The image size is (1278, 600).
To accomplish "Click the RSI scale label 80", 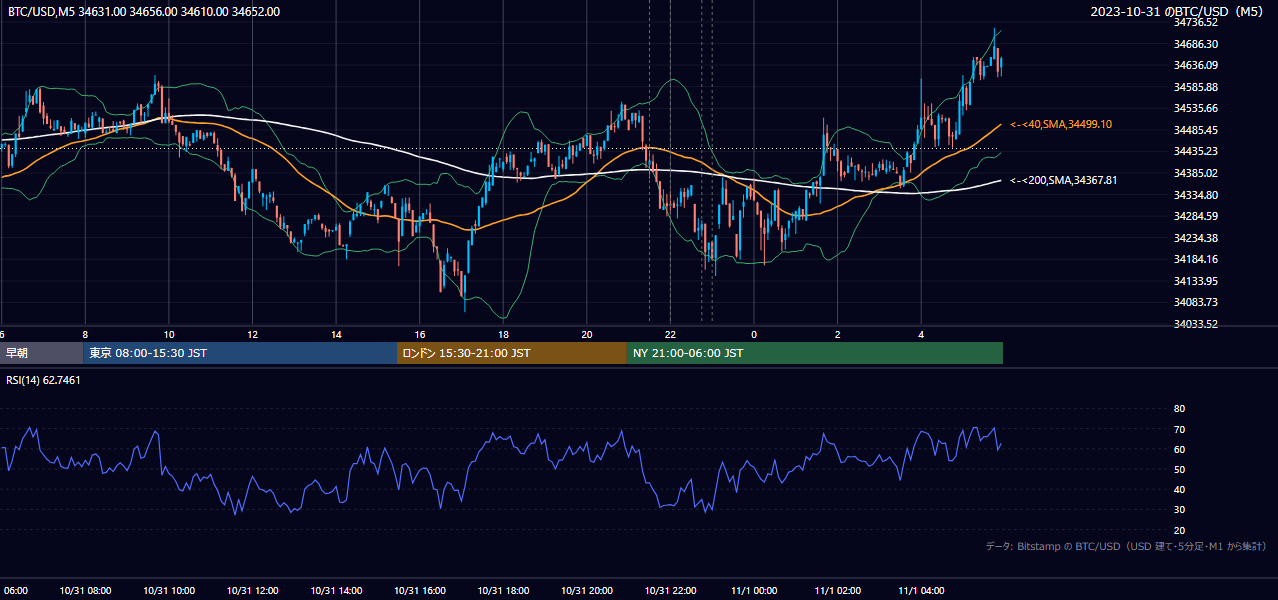I will point(1179,409).
